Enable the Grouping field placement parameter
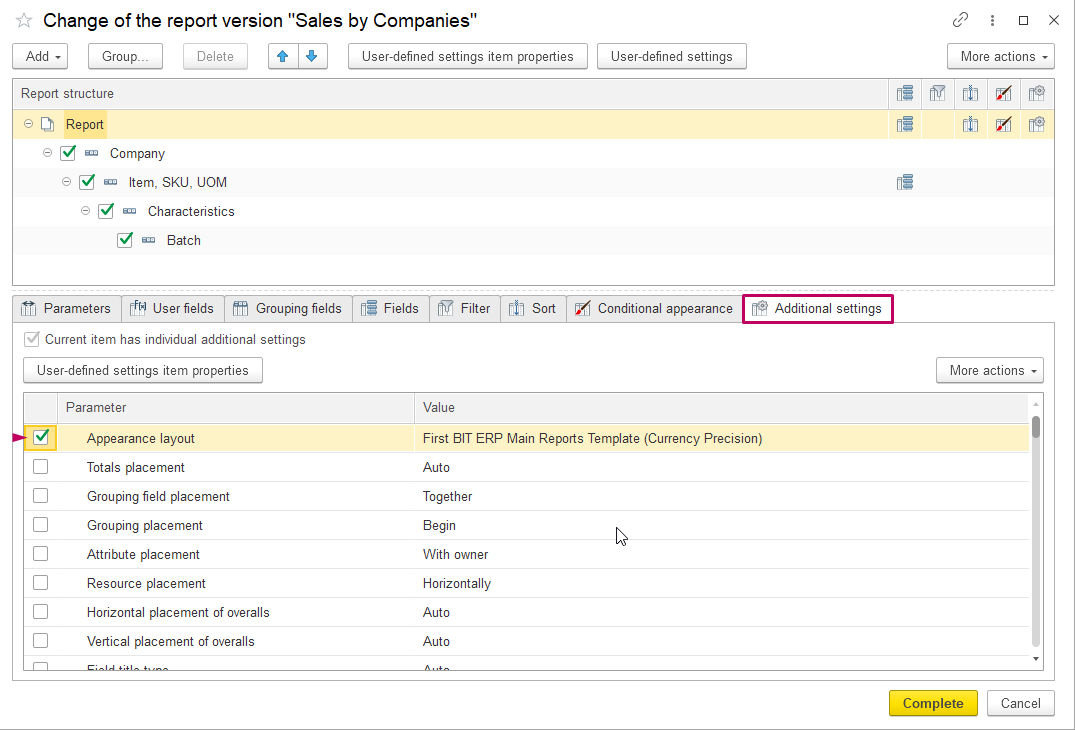 tap(40, 496)
